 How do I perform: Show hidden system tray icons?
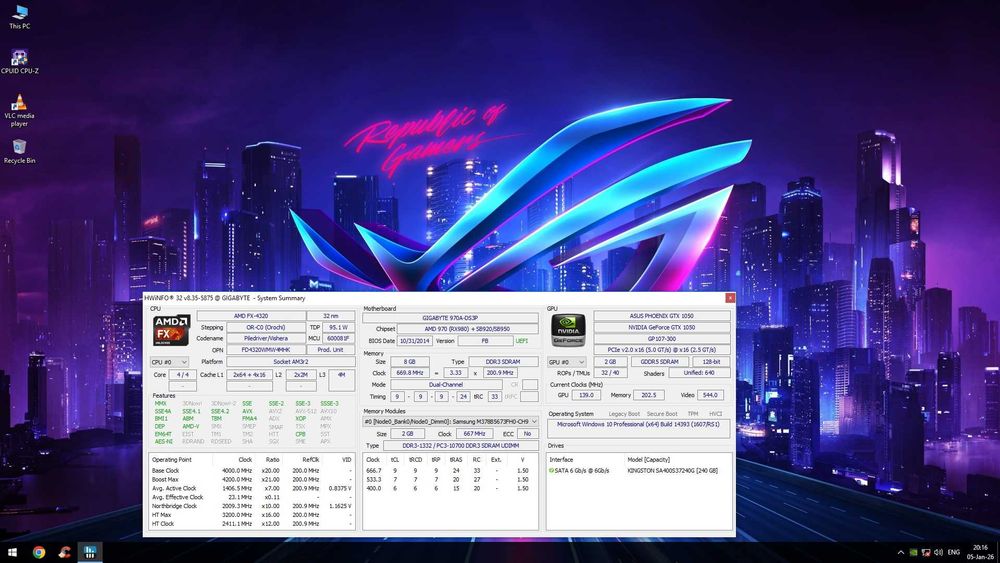click(900, 552)
